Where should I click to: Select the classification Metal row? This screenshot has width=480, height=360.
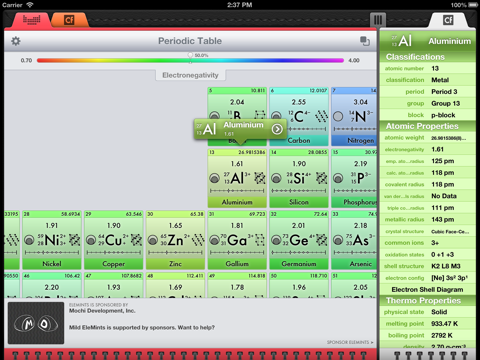click(x=427, y=80)
